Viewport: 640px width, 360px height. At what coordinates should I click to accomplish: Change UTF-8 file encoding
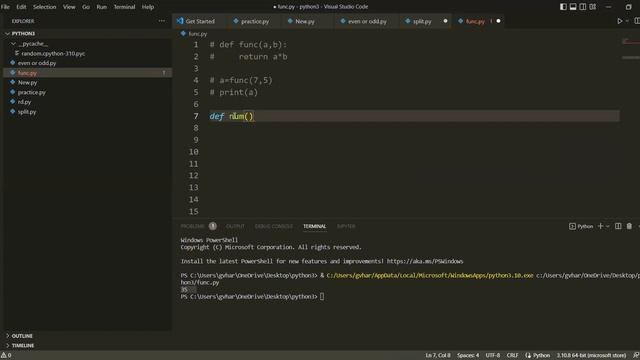(x=493, y=356)
